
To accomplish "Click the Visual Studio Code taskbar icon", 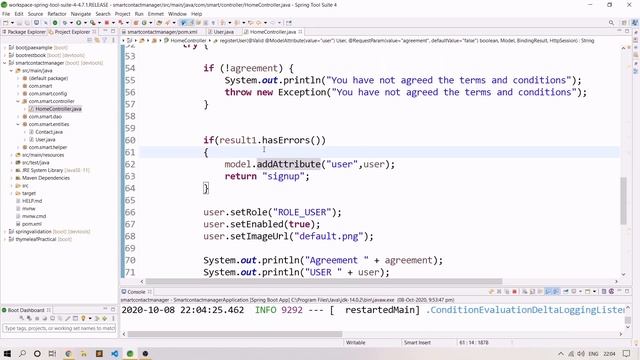I will coord(115,353).
